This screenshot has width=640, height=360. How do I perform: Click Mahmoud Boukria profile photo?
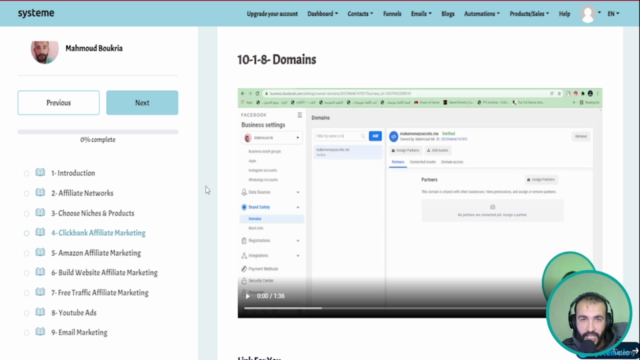coord(44,51)
